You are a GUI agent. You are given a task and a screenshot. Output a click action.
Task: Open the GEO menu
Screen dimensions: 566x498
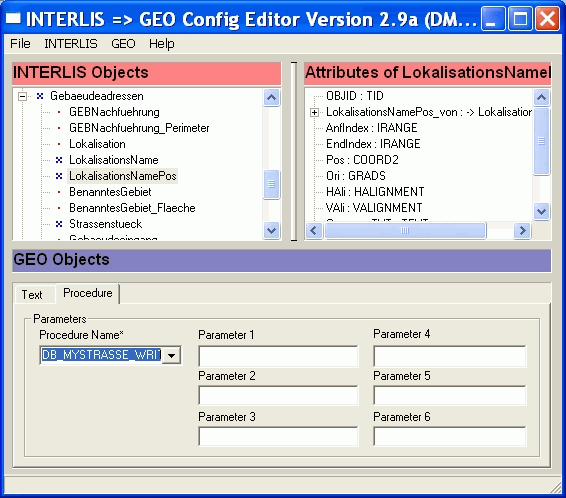[123, 44]
